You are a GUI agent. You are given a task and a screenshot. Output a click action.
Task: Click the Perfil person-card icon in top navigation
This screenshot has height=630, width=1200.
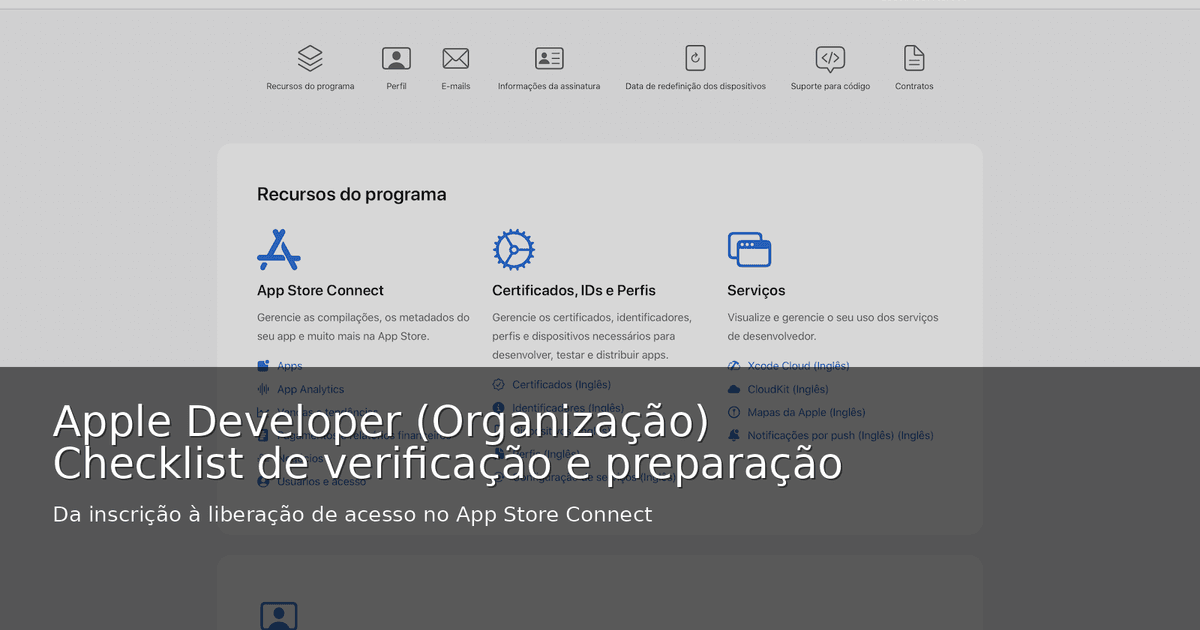click(396, 58)
